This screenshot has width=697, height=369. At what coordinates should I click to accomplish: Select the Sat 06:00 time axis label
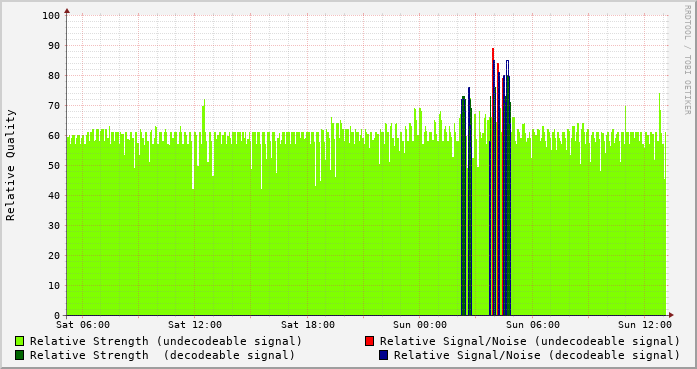83,325
